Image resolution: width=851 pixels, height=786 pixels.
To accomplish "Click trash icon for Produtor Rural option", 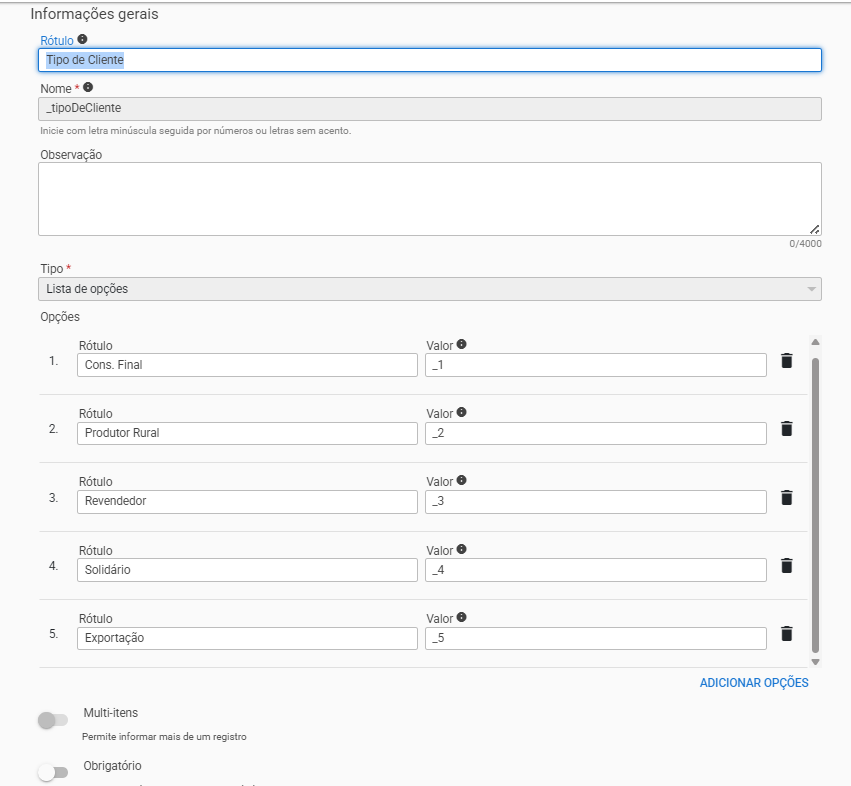I will pyautogui.click(x=786, y=429).
